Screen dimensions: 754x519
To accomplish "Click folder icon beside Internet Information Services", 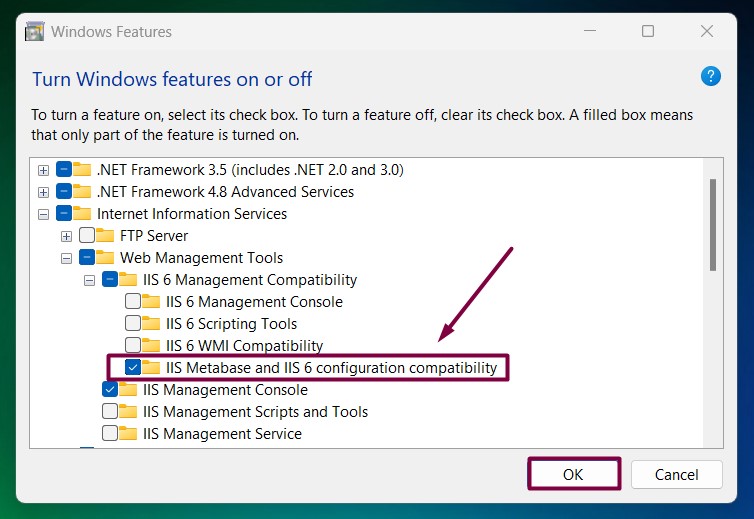I will click(x=82, y=213).
